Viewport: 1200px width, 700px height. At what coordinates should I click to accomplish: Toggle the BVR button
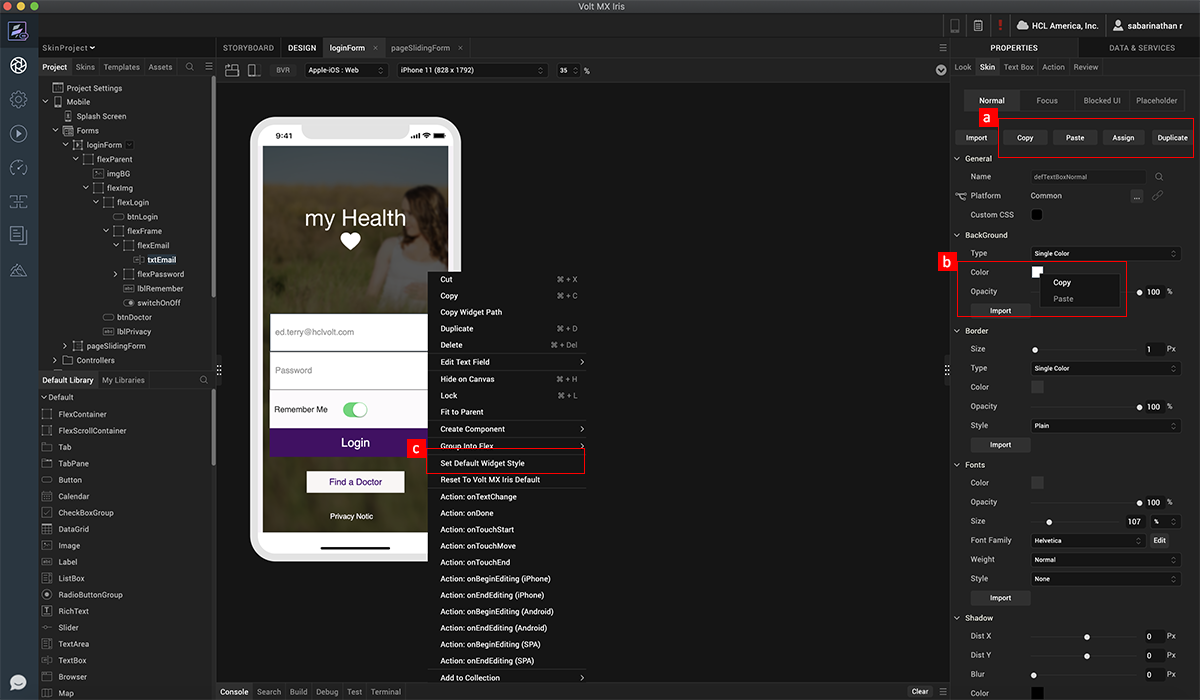(284, 71)
